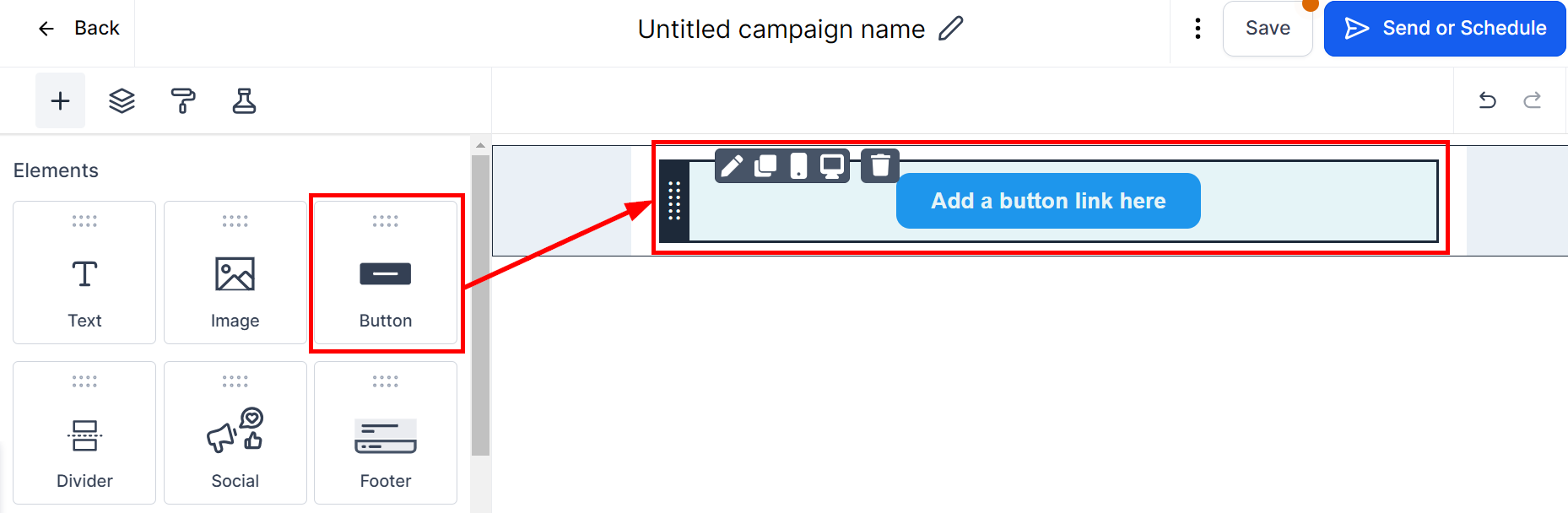Toggle mobile visibility for the button block

[x=798, y=165]
